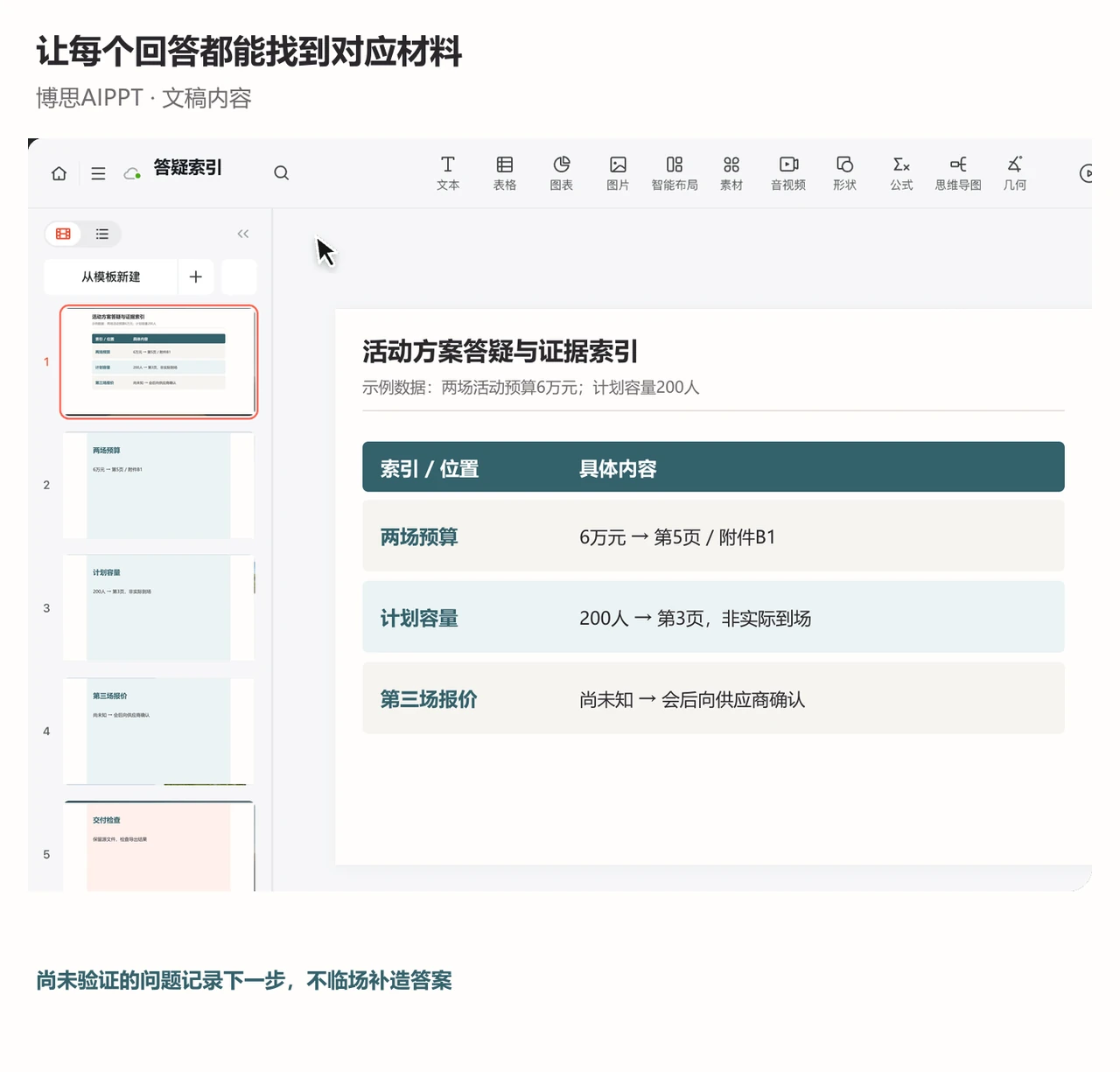The height and width of the screenshot is (1072, 1120).
Task: Click the row label 两场预算 on the slide
Action: tap(419, 537)
